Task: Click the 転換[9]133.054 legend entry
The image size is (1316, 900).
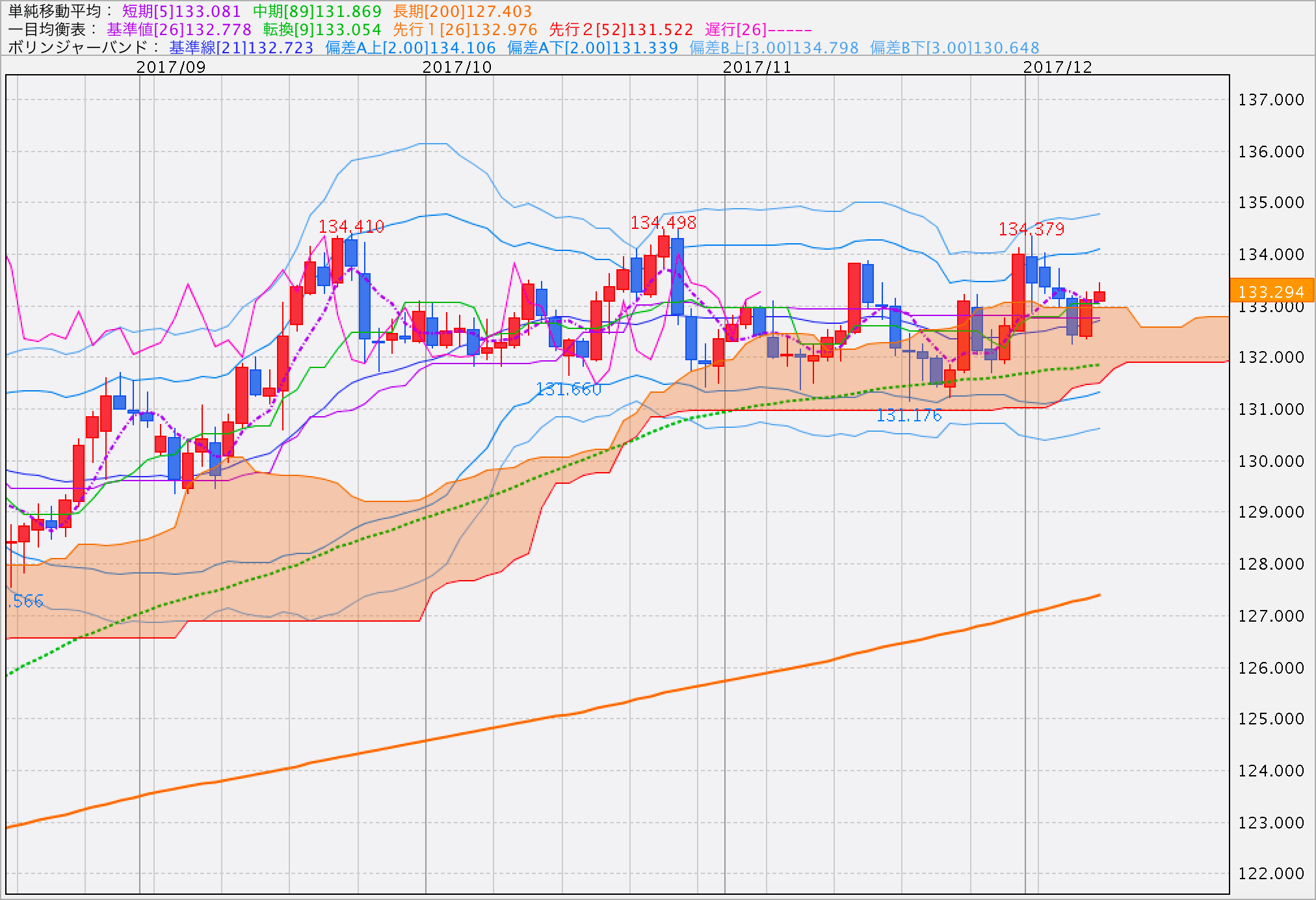Action: click(322, 29)
